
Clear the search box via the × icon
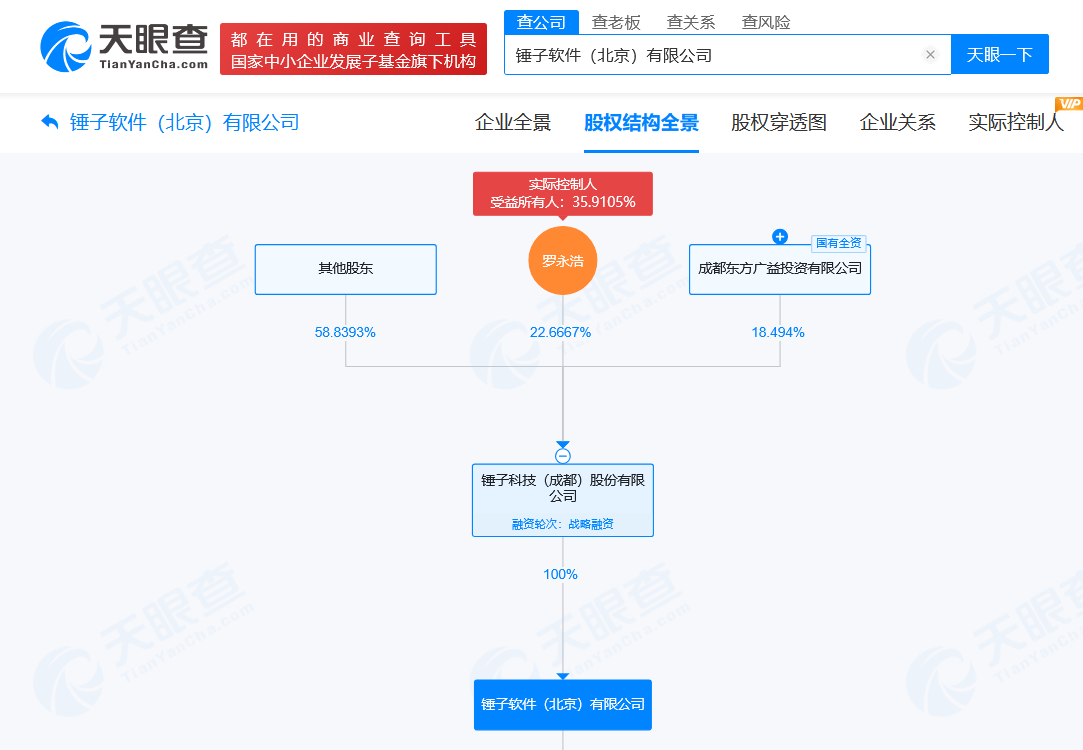(x=930, y=54)
